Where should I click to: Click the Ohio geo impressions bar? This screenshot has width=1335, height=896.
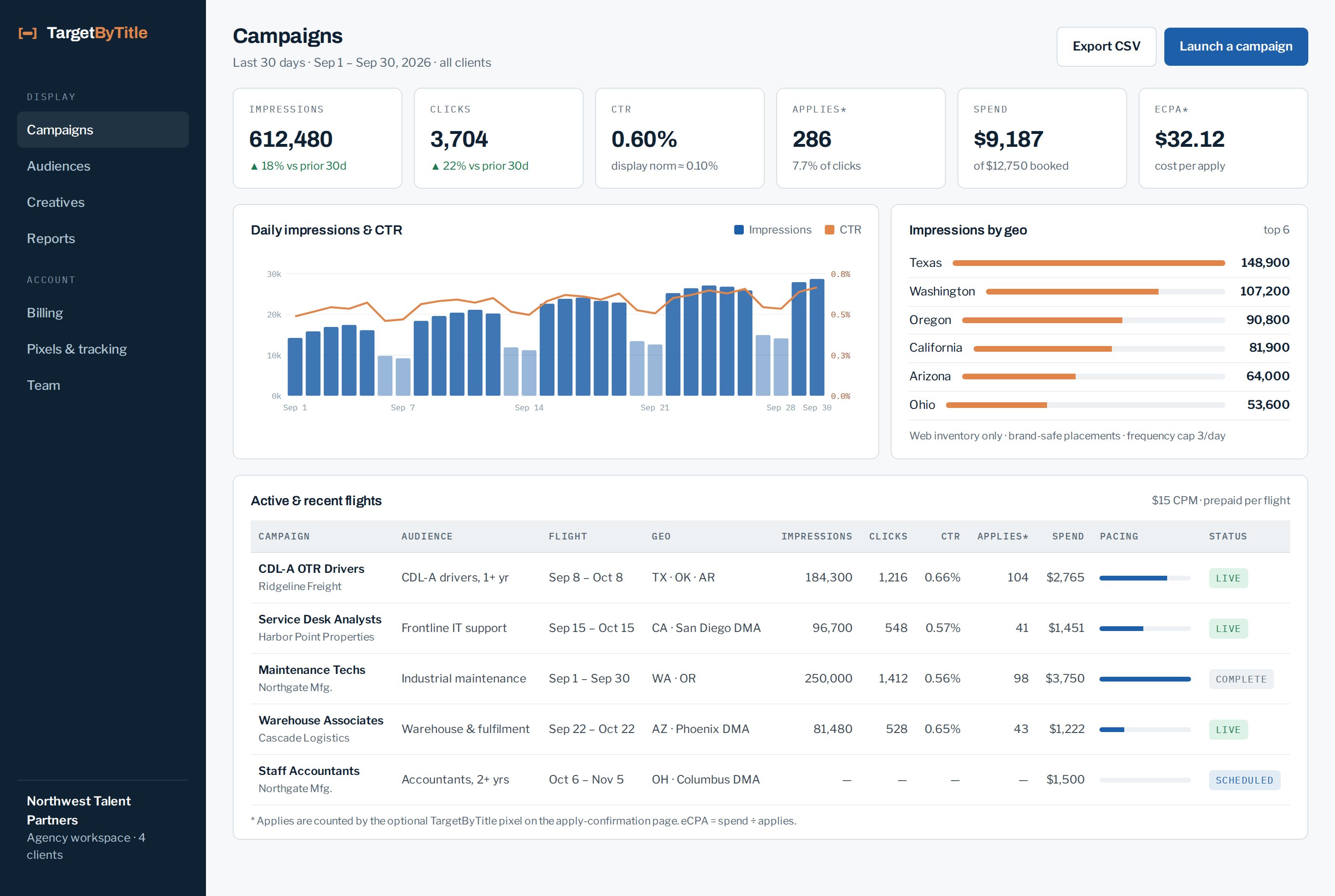(x=1085, y=405)
